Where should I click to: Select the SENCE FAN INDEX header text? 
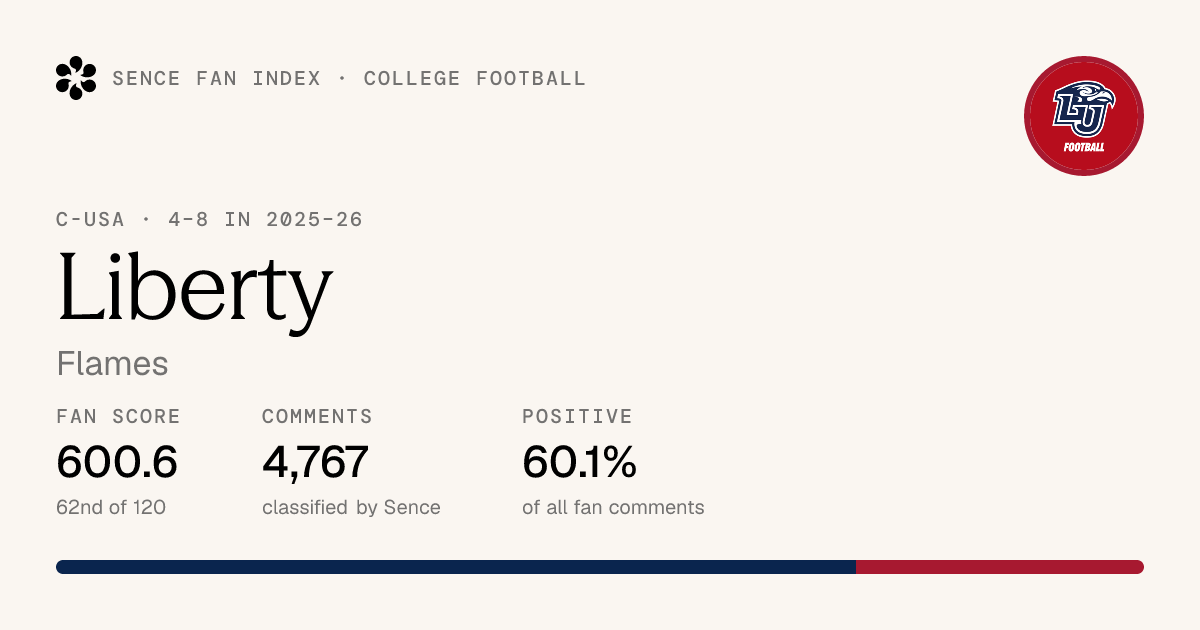[x=217, y=79]
